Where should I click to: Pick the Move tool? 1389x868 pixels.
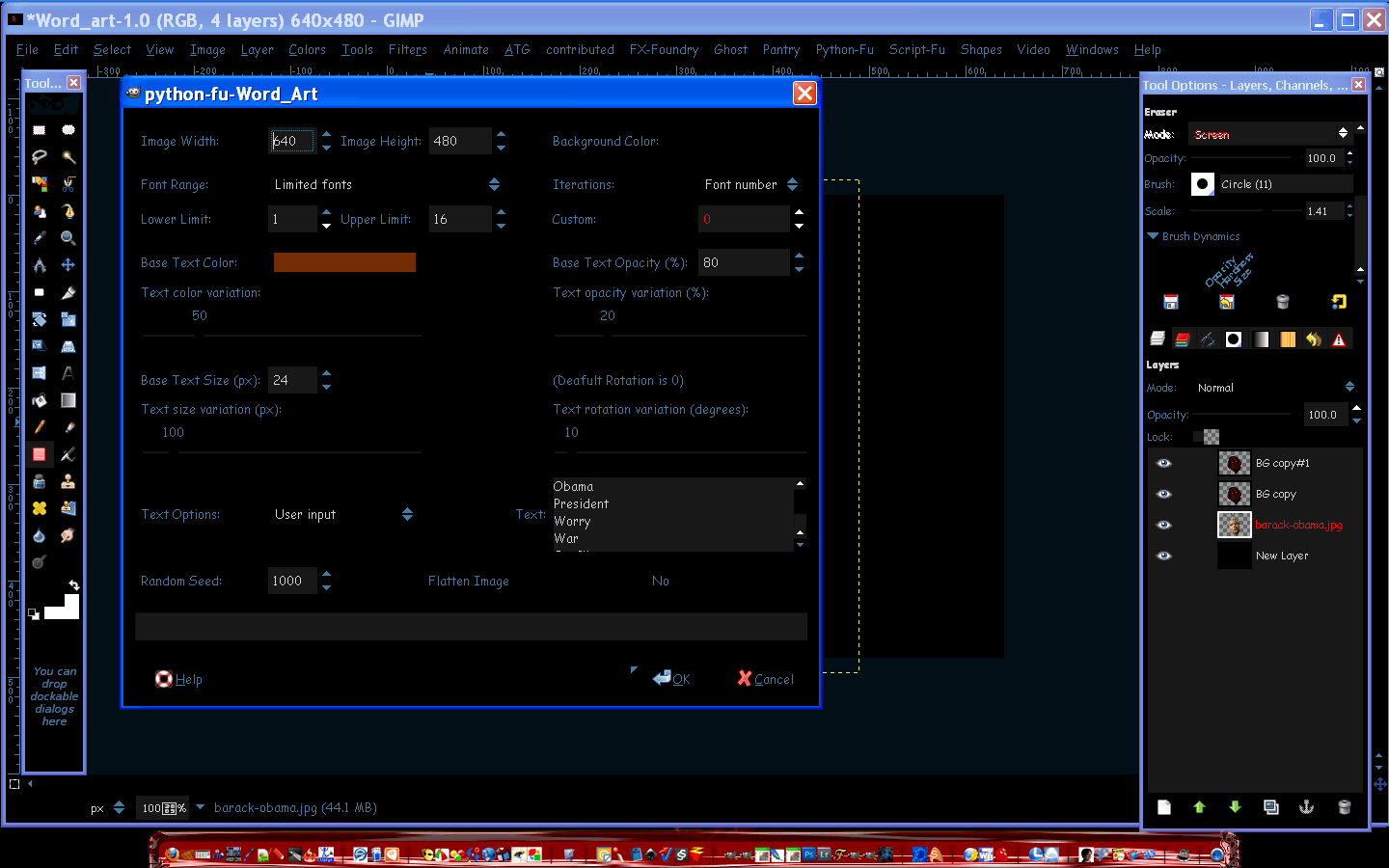pyautogui.click(x=68, y=264)
